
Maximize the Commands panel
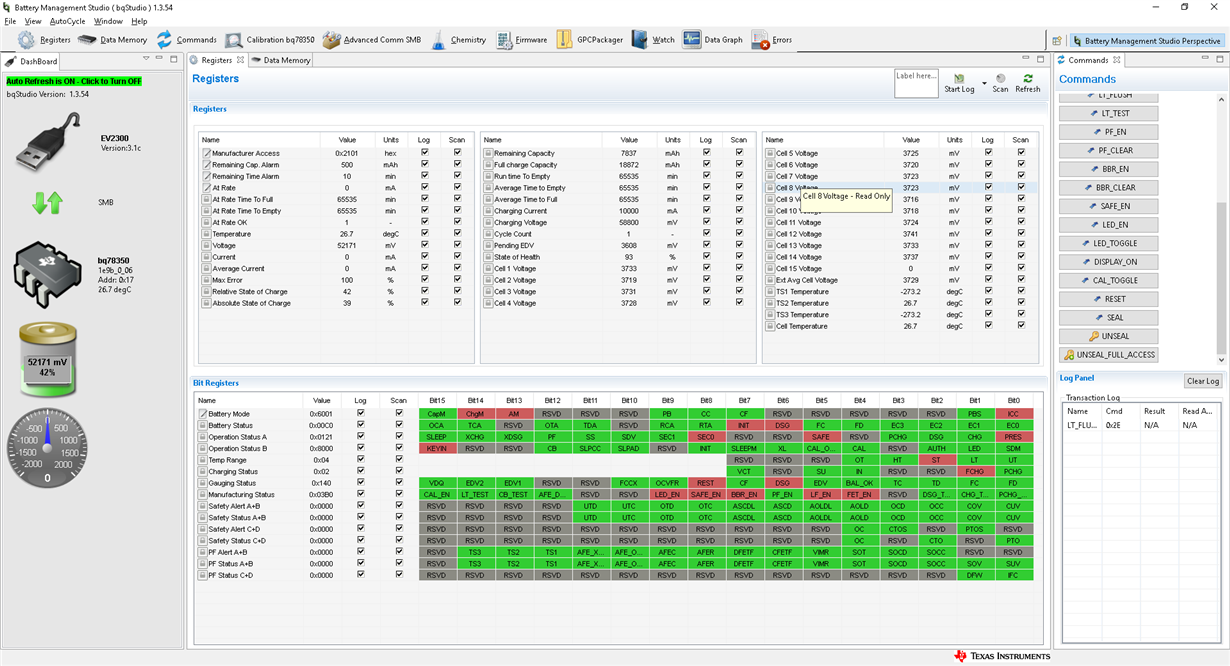(x=1219, y=61)
